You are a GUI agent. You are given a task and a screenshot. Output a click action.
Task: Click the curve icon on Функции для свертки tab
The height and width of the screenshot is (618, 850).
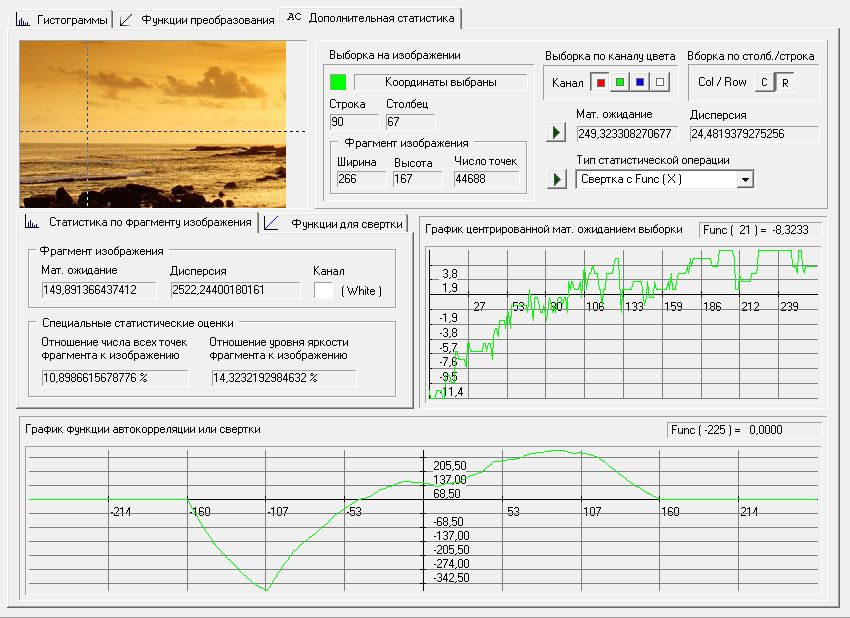[271, 223]
